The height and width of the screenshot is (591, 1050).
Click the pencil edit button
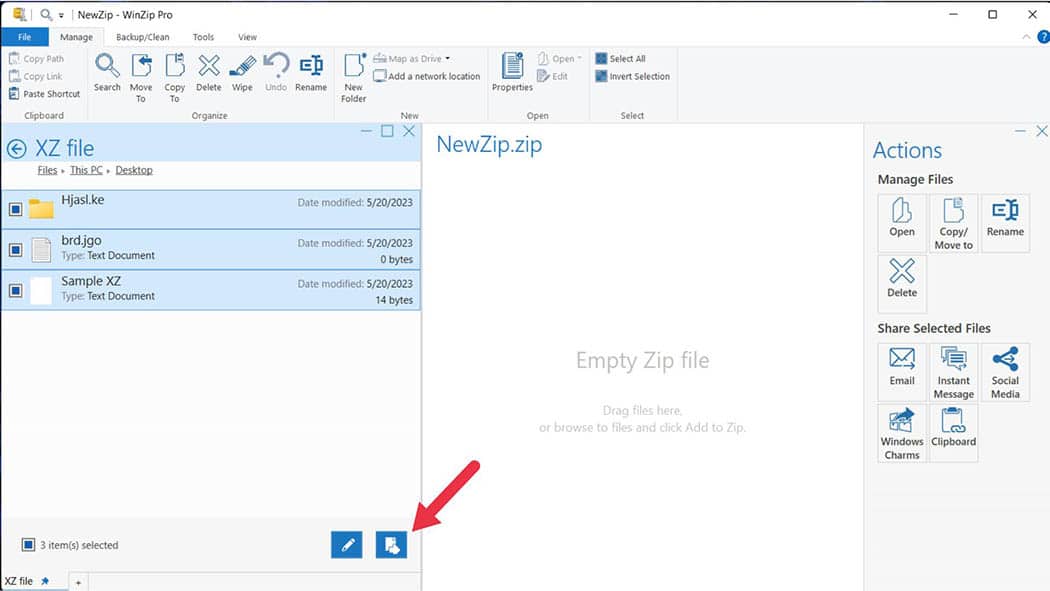click(347, 545)
